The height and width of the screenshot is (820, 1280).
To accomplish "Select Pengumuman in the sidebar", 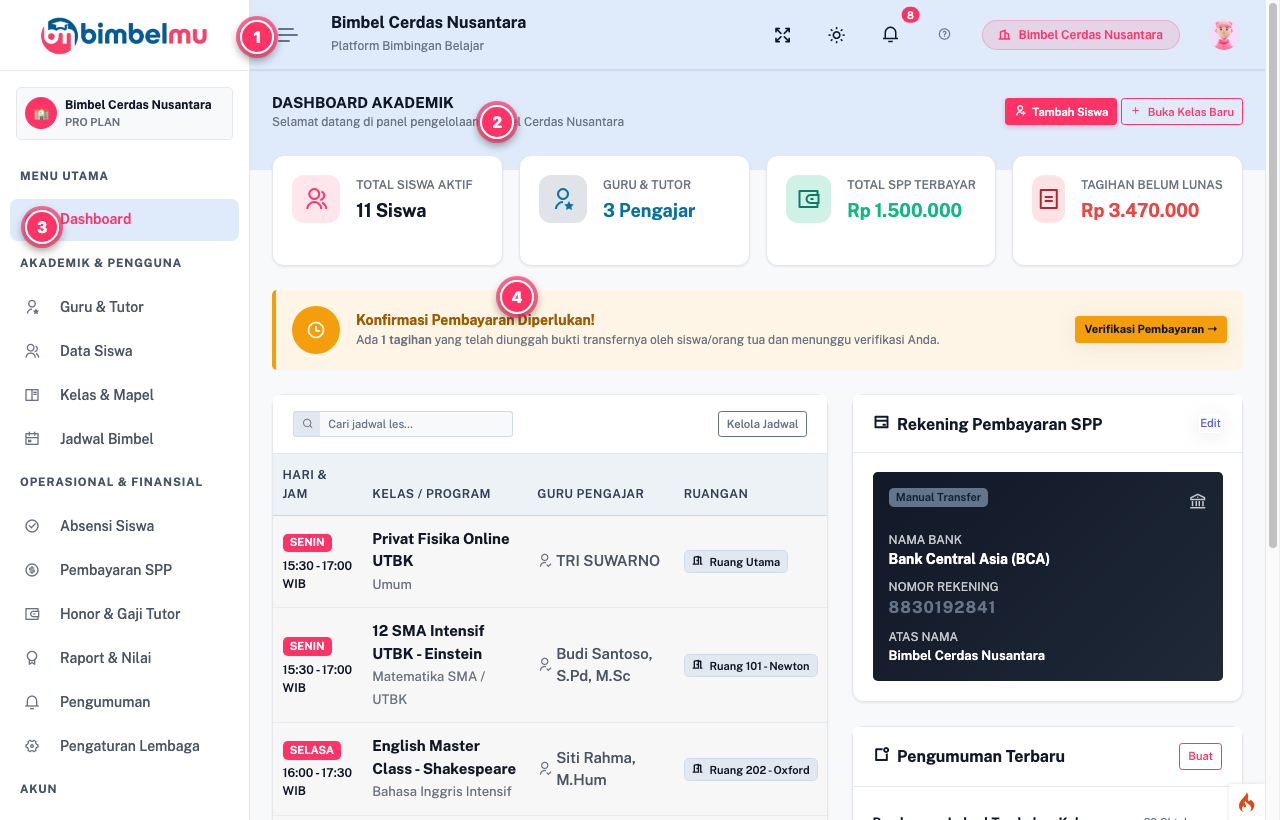I will pos(124,702).
